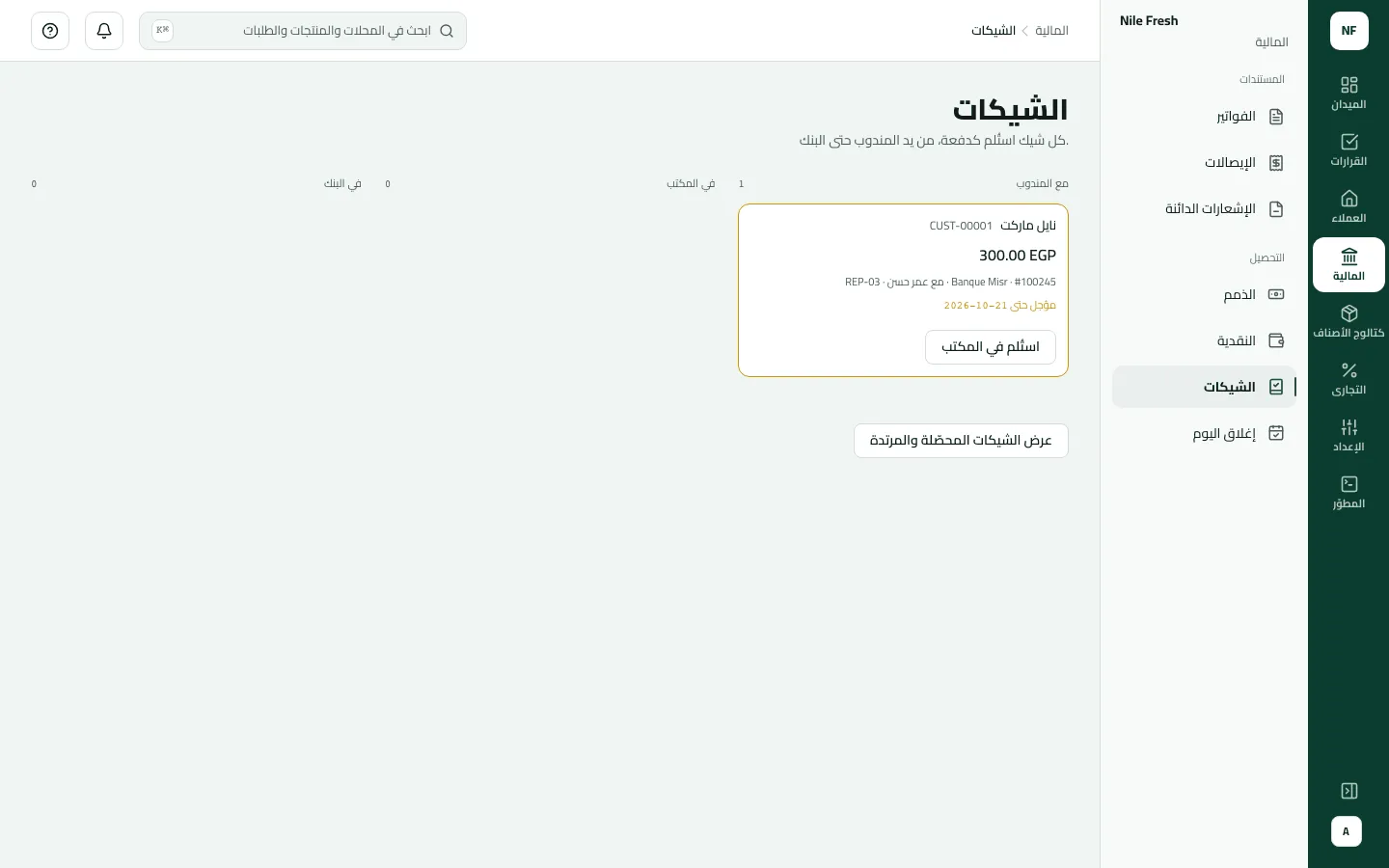The width and height of the screenshot is (1389, 868).
Task: Click عرض الشيكات المحصّلة والمرتدة button
Action: click(x=961, y=441)
